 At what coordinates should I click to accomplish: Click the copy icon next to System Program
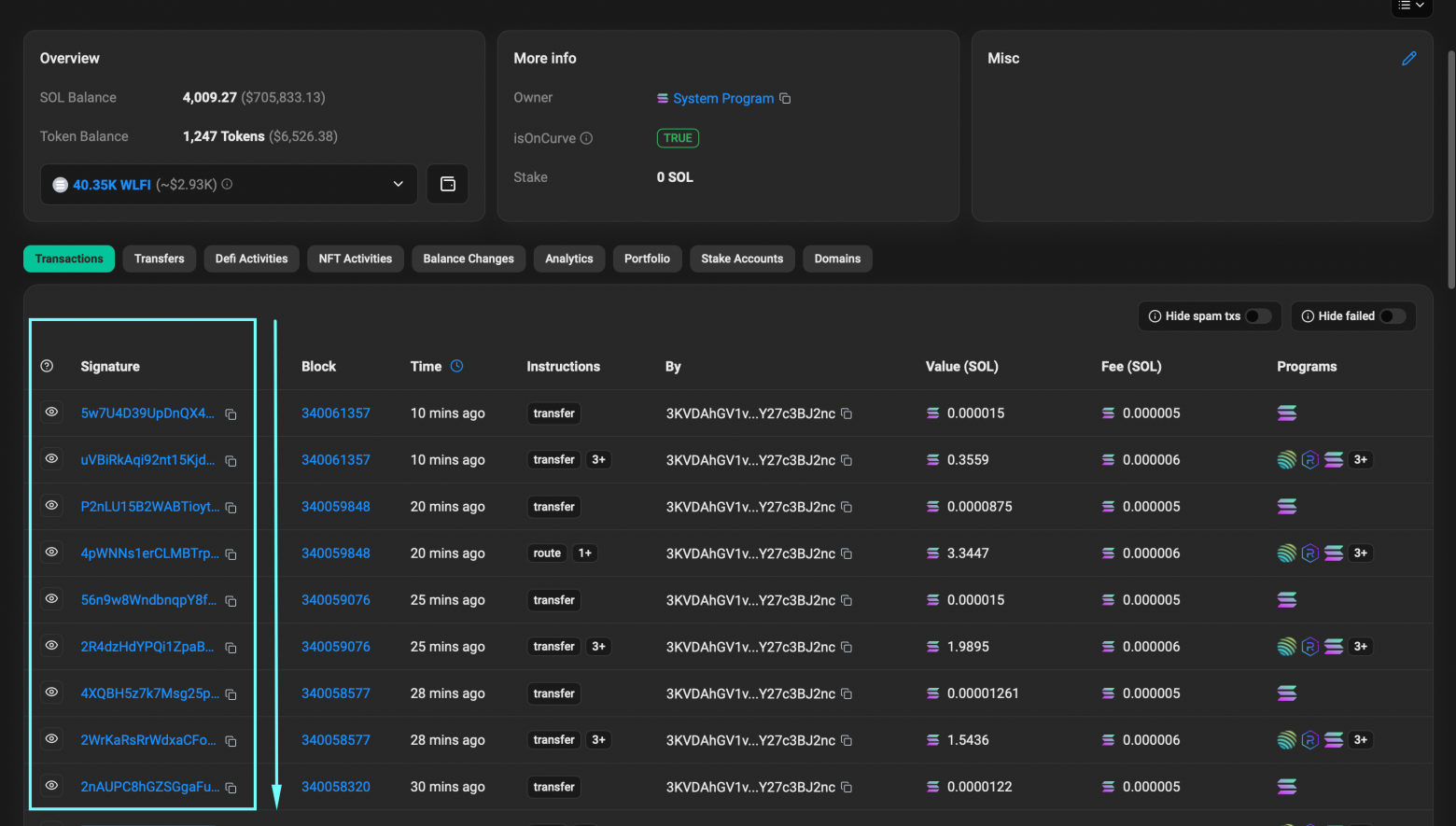785,98
